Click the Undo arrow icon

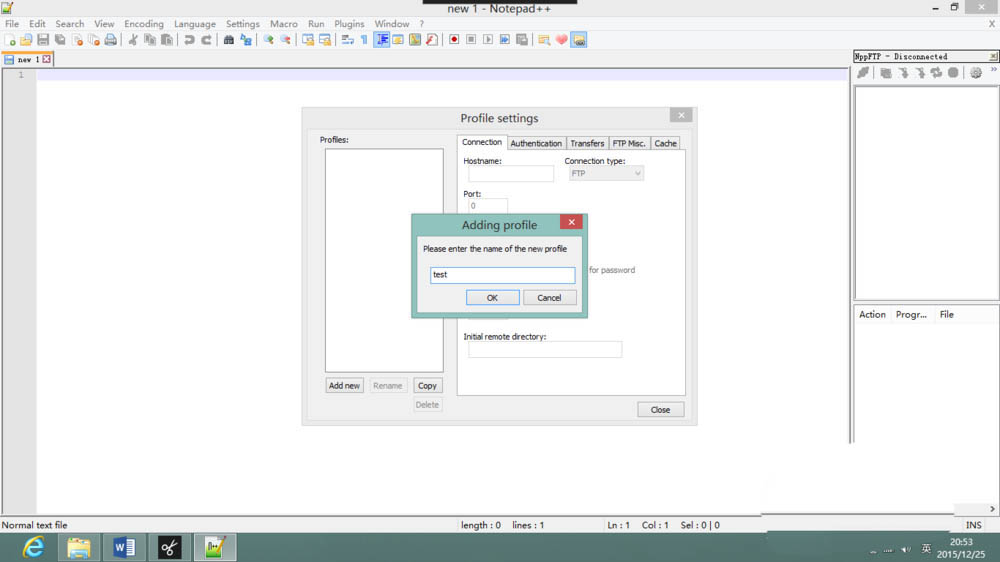click(x=189, y=40)
